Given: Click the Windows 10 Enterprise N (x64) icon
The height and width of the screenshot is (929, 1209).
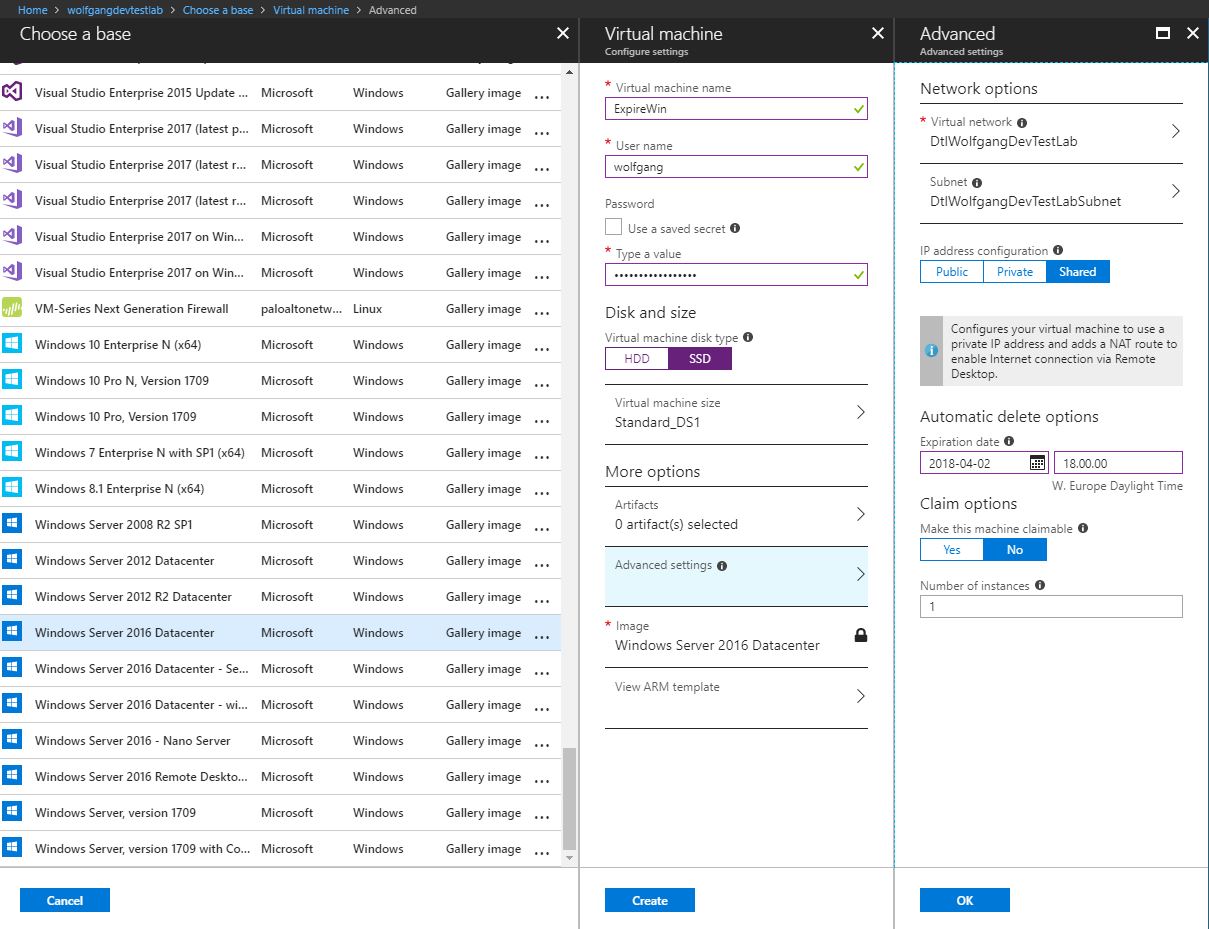Looking at the screenshot, I should click(12, 344).
